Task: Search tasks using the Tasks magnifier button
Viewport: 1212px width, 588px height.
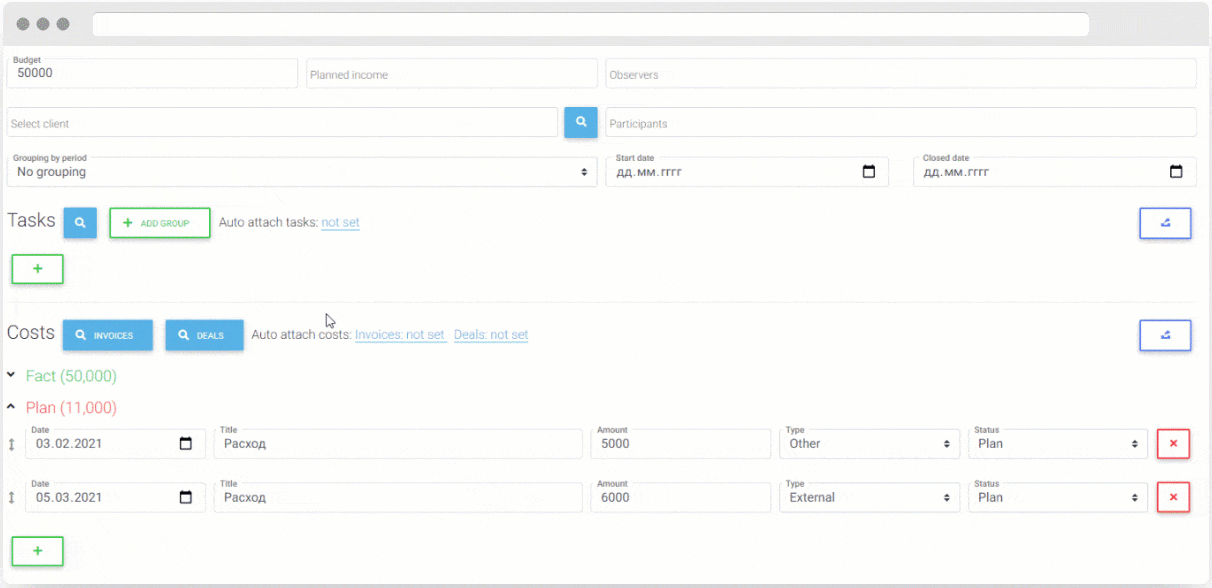Action: (80, 223)
